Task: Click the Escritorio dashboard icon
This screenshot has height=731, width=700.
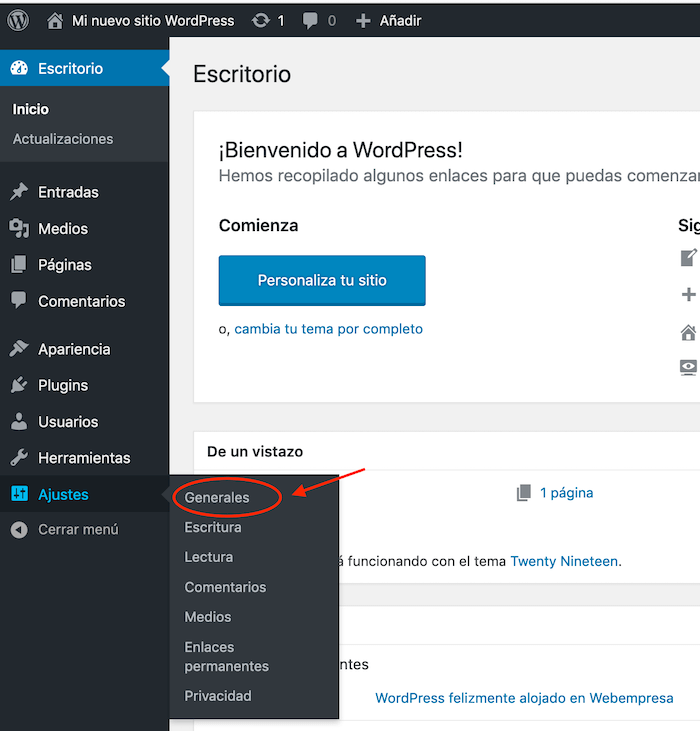Action: coord(19,68)
